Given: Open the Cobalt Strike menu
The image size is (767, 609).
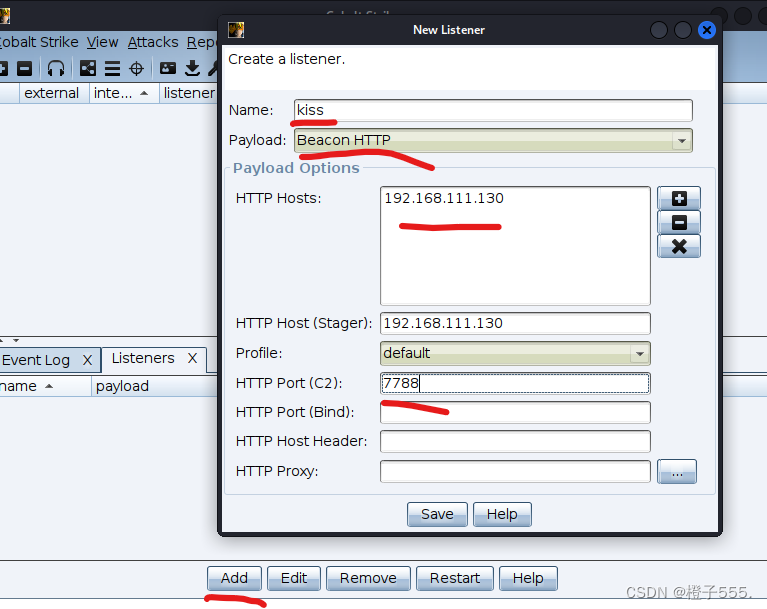Looking at the screenshot, I should coord(39,42).
